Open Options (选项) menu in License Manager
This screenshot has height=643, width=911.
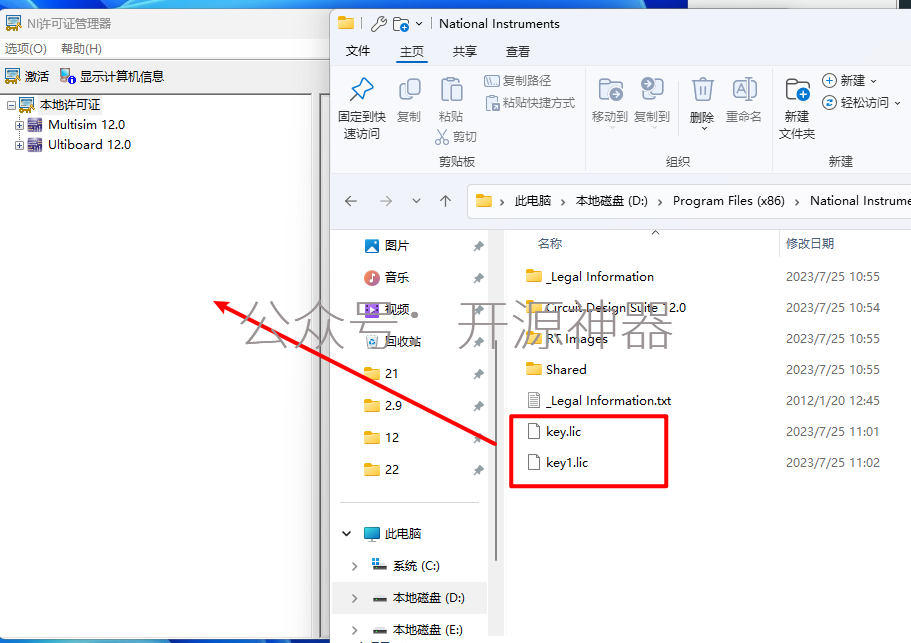tap(26, 49)
